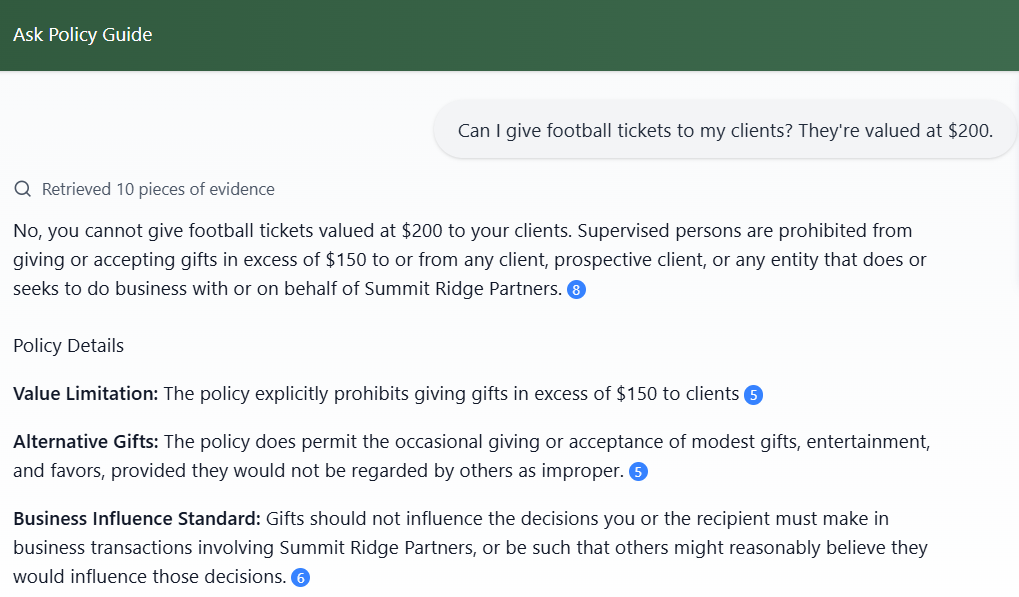Image resolution: width=1019 pixels, height=597 pixels.
Task: Click the bold "Business Influence Standard:" label
Action: pyautogui.click(x=136, y=519)
